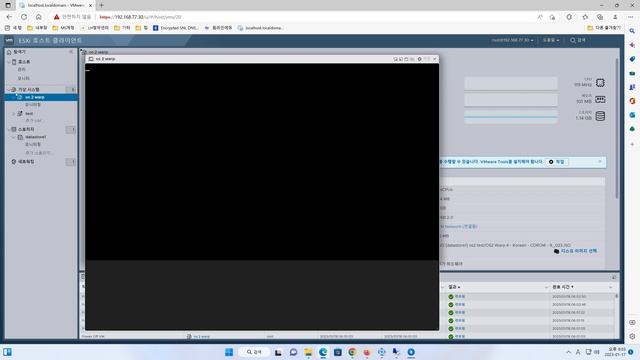Screen dimensions: 640x360
Task: Open the Outlook icon in the Edge sidebar
Action: click(632, 115)
